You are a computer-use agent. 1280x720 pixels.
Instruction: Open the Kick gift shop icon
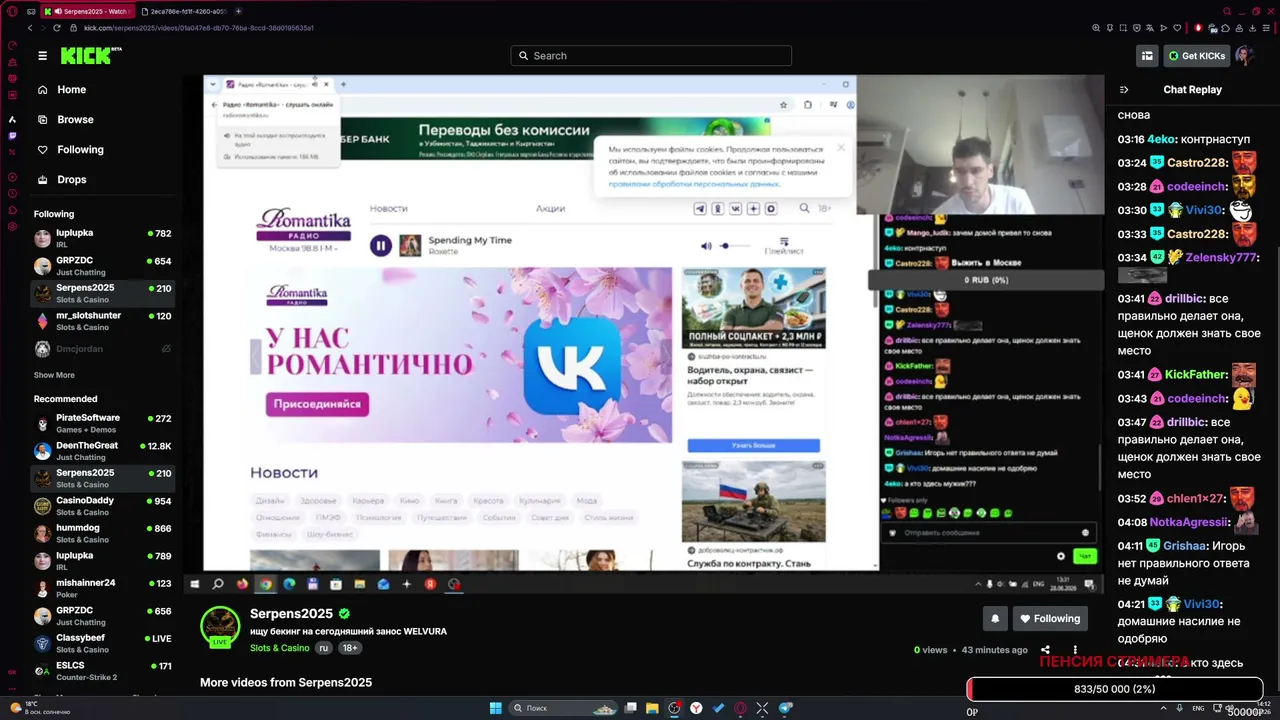1147,56
